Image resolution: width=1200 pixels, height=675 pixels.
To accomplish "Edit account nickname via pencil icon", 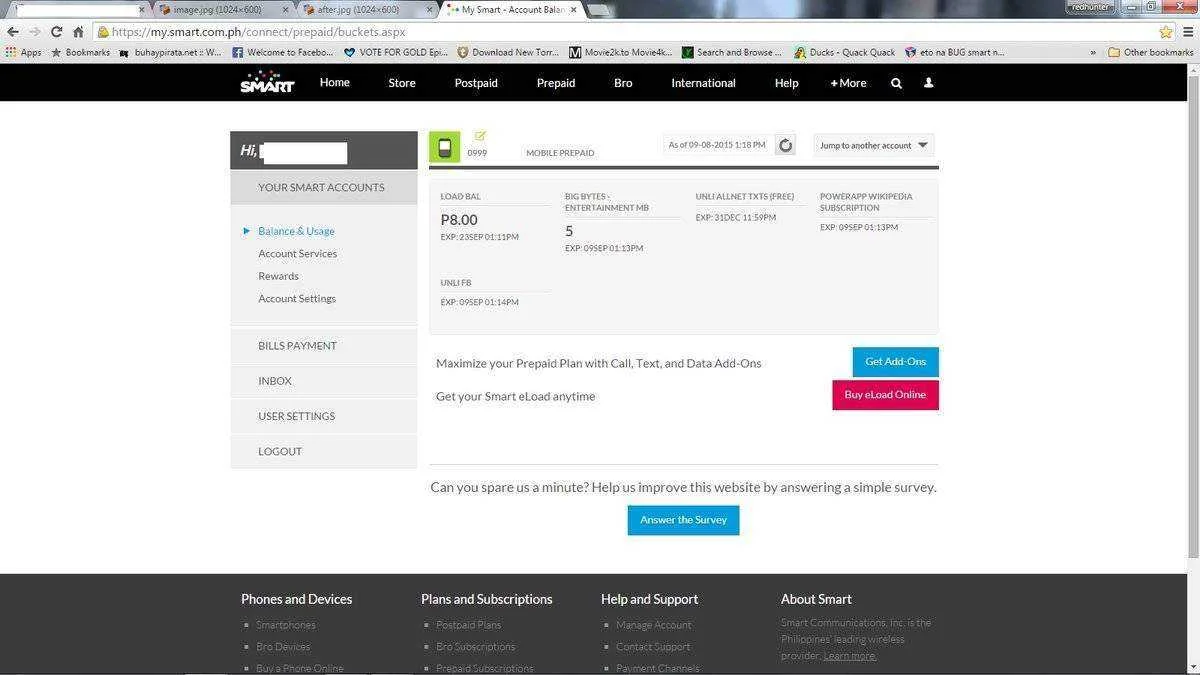I will click(480, 136).
